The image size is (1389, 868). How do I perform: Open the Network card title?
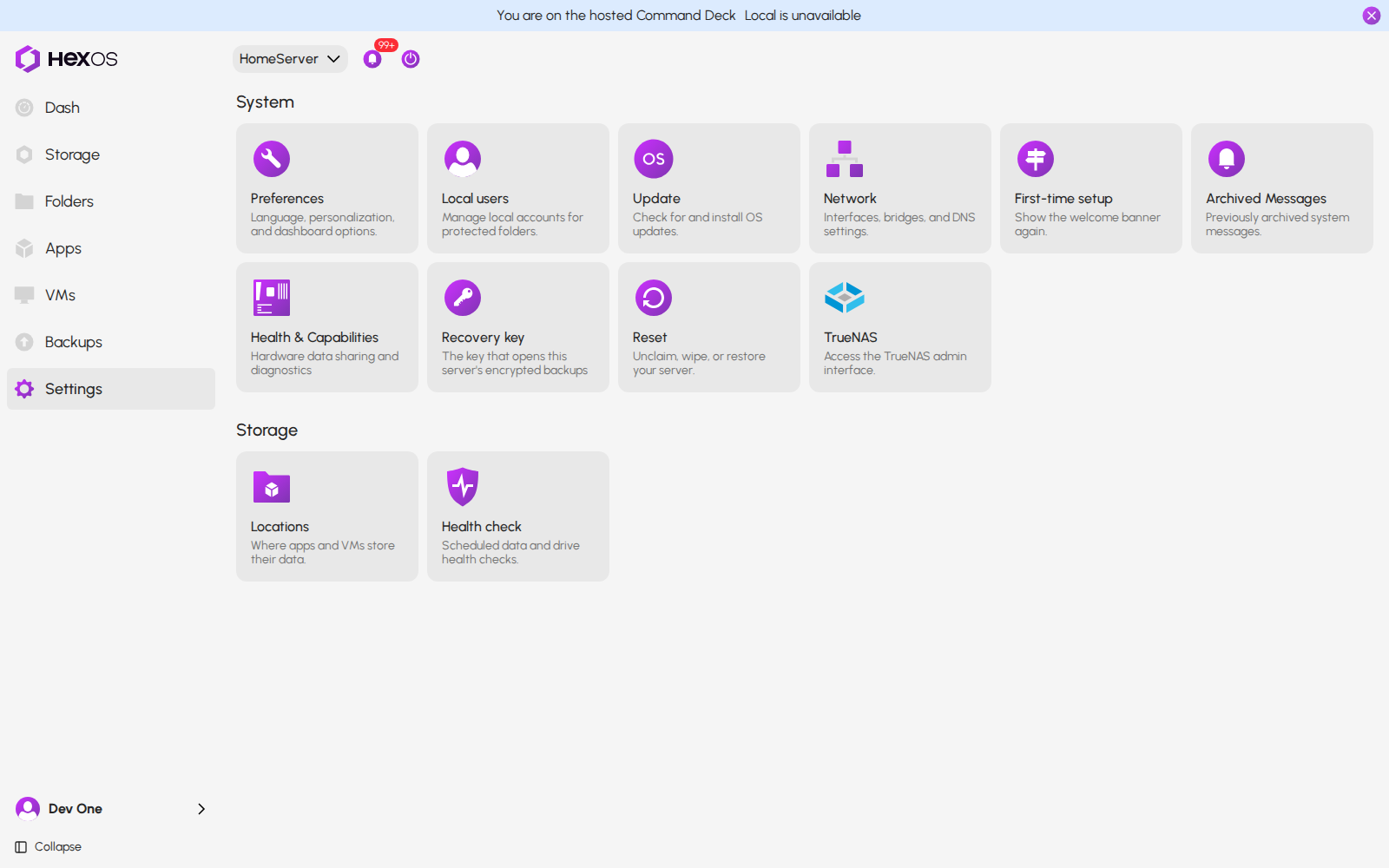(850, 199)
